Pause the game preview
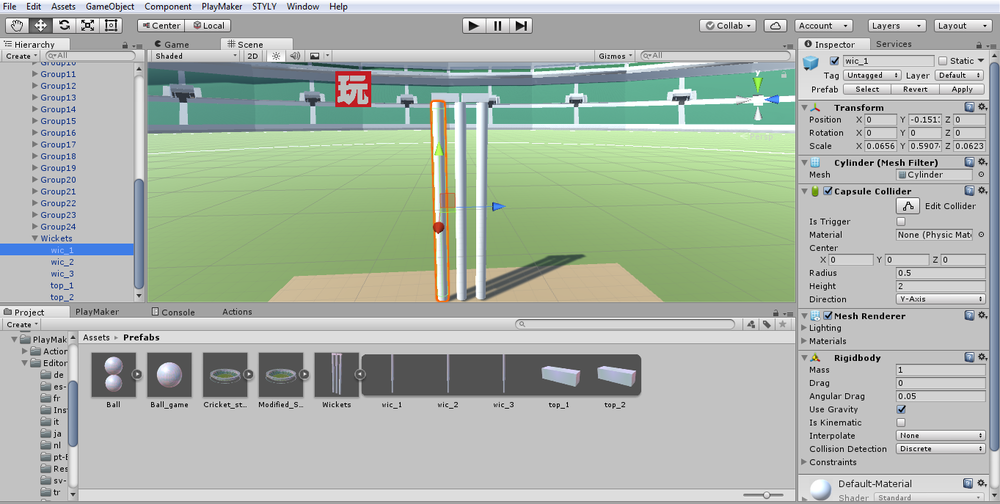 (x=497, y=26)
